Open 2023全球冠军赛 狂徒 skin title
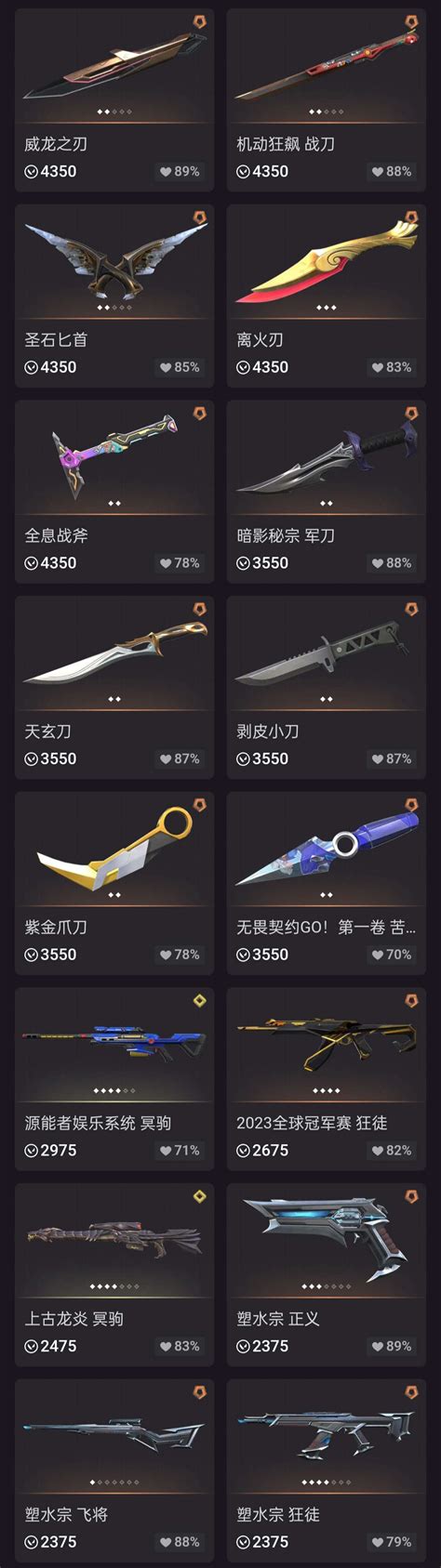Image resolution: width=441 pixels, height=1568 pixels. [x=312, y=1124]
